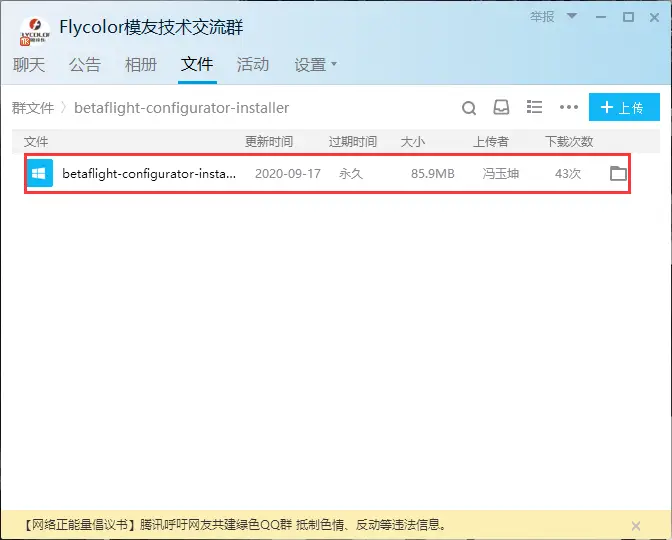The height and width of the screenshot is (540, 672).
Task: Open the more options ellipsis menu
Action: [569, 107]
